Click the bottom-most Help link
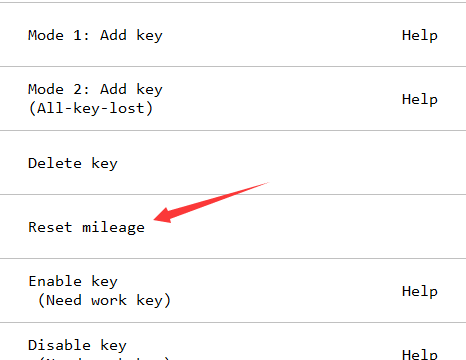466x360 pixels. [420, 354]
